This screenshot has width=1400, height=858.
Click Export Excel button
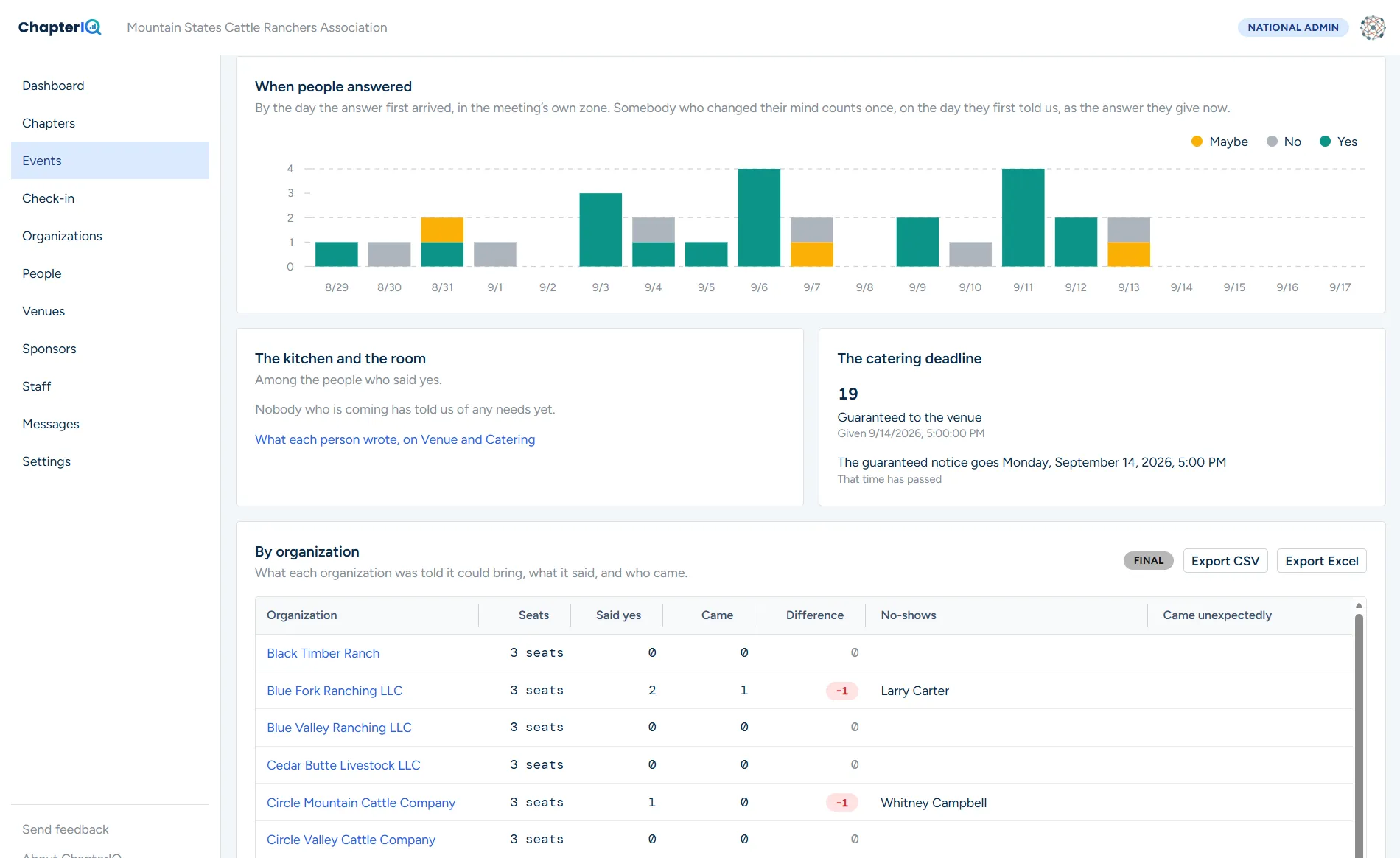click(x=1321, y=561)
